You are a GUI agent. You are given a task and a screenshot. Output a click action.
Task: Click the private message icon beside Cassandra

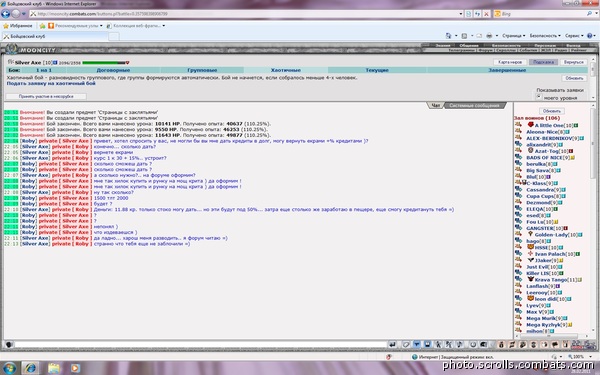click(x=518, y=189)
